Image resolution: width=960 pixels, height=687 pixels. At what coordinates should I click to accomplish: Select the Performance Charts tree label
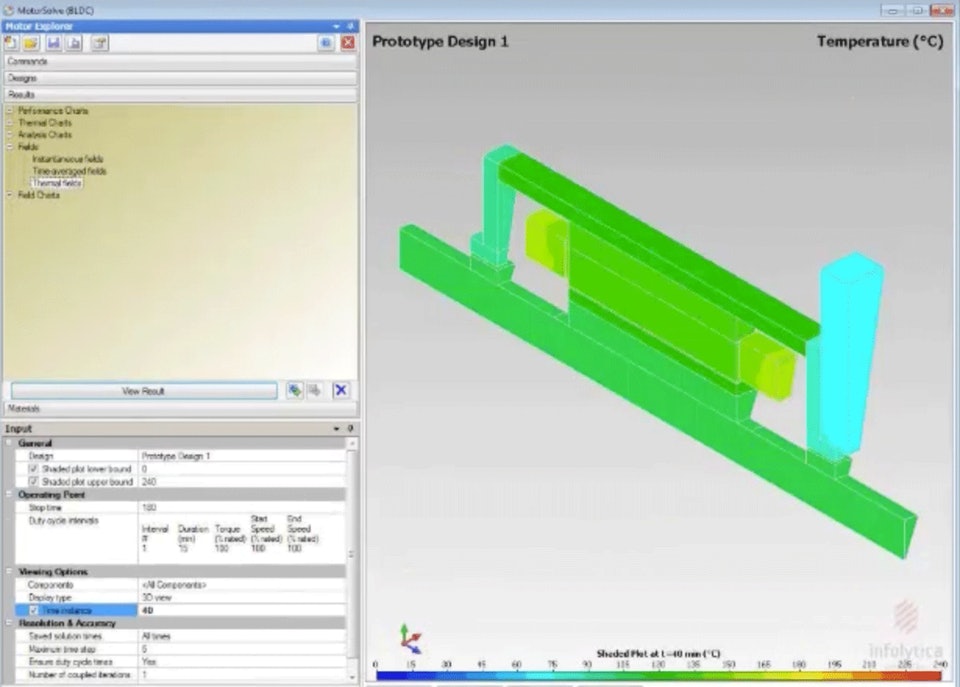tap(53, 111)
